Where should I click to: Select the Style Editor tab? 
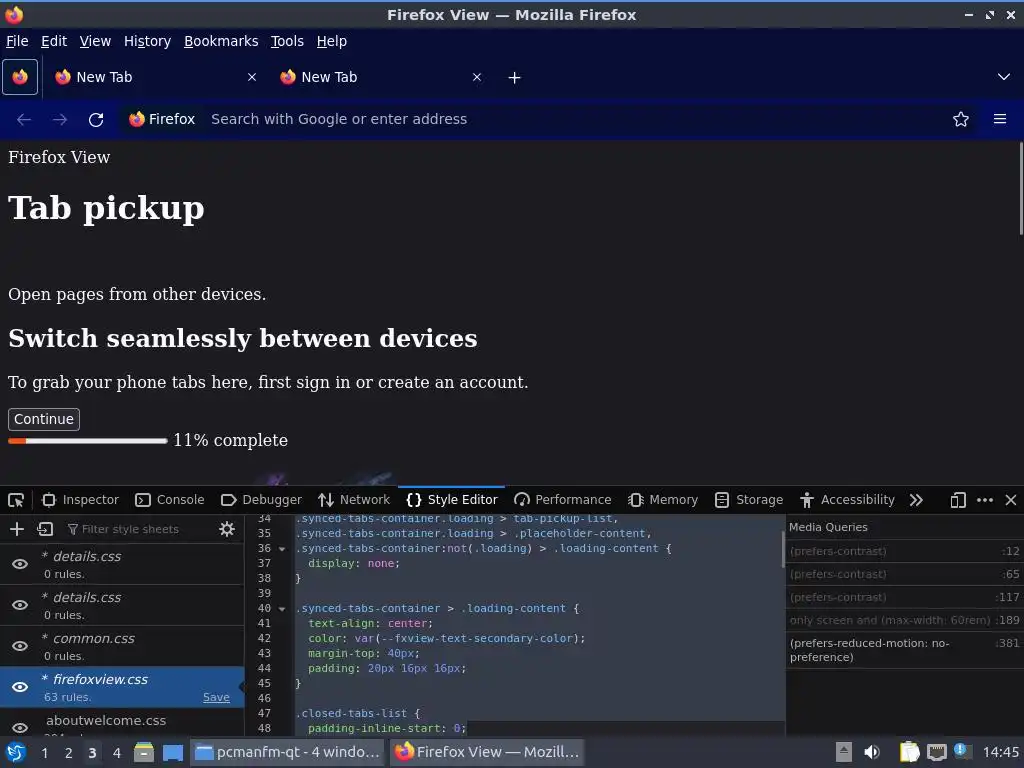point(451,500)
